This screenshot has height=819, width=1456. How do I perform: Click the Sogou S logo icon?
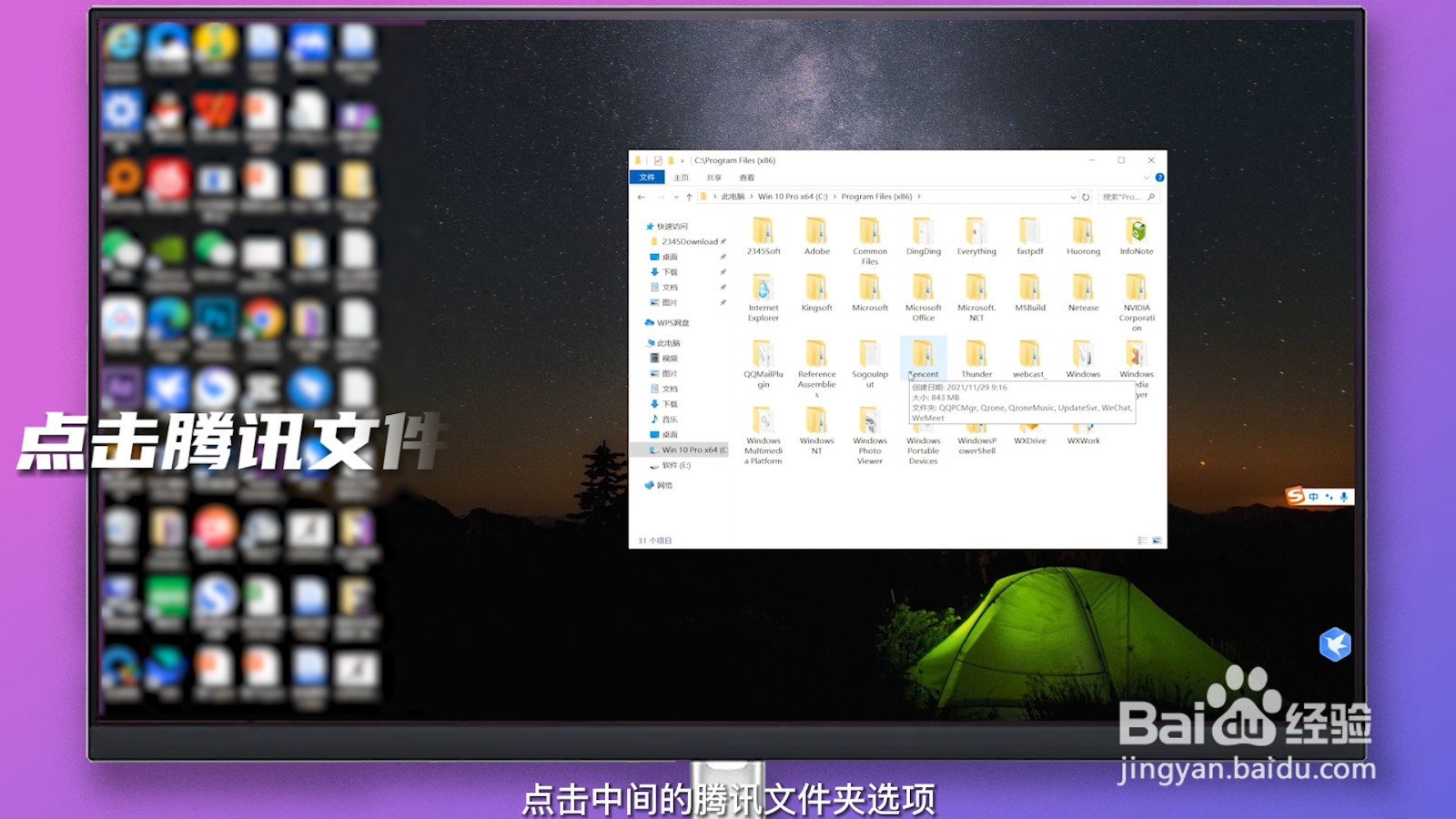tap(1295, 495)
